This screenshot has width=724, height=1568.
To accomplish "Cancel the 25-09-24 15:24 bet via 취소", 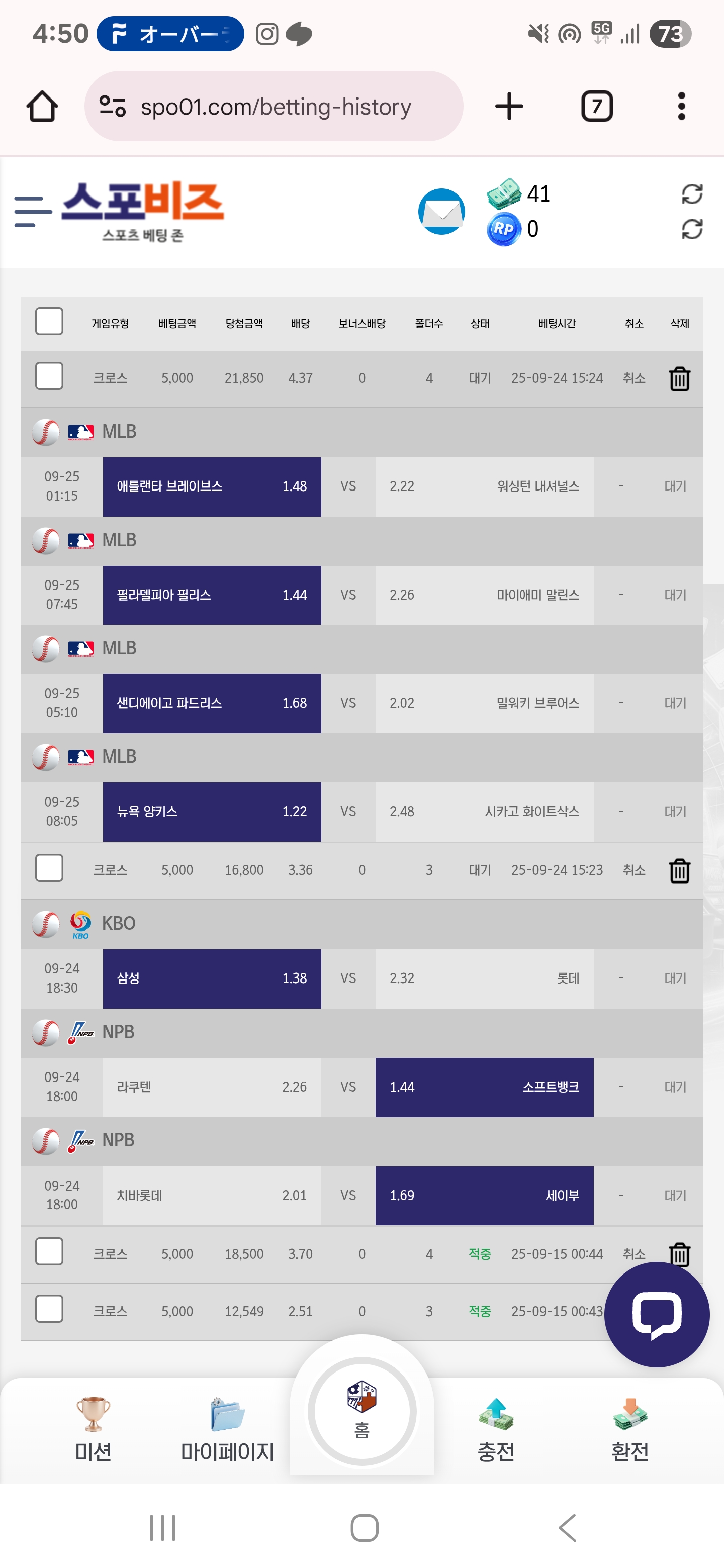I will click(634, 378).
